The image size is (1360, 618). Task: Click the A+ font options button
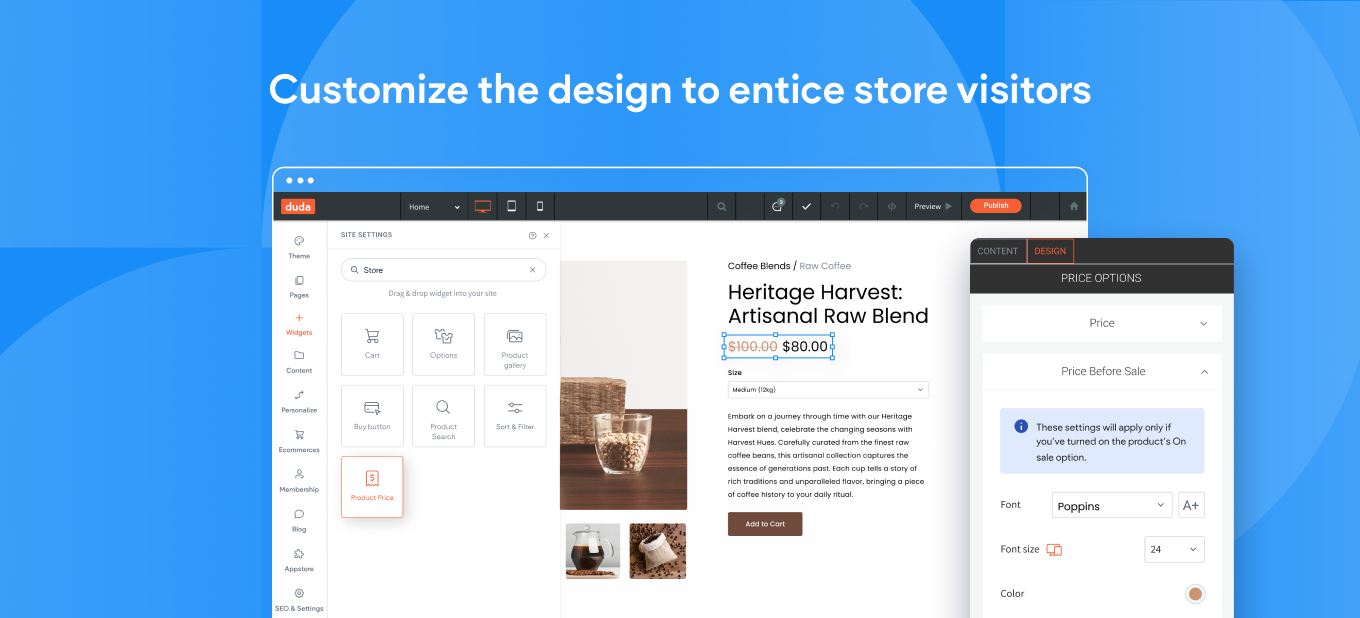click(1191, 505)
